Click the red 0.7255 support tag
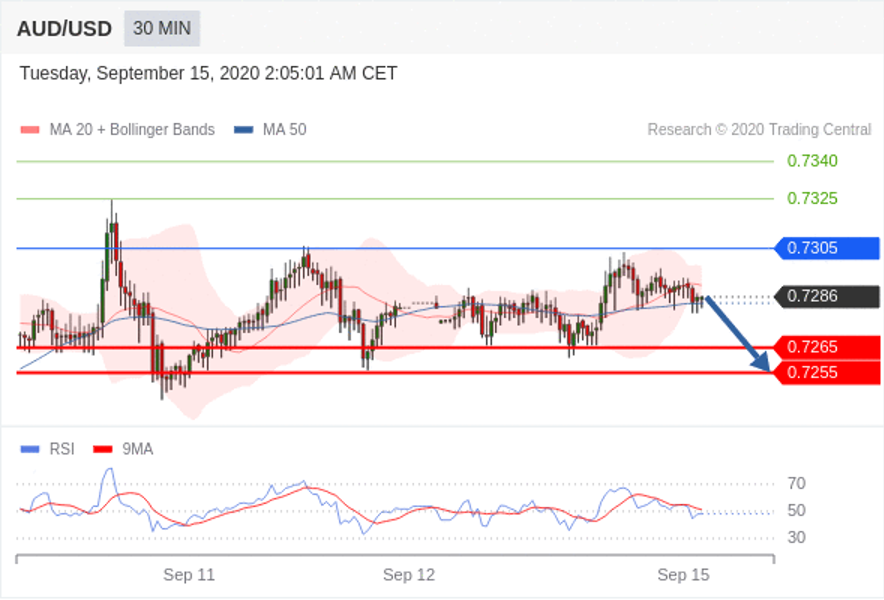This screenshot has width=884, height=600. pos(827,373)
